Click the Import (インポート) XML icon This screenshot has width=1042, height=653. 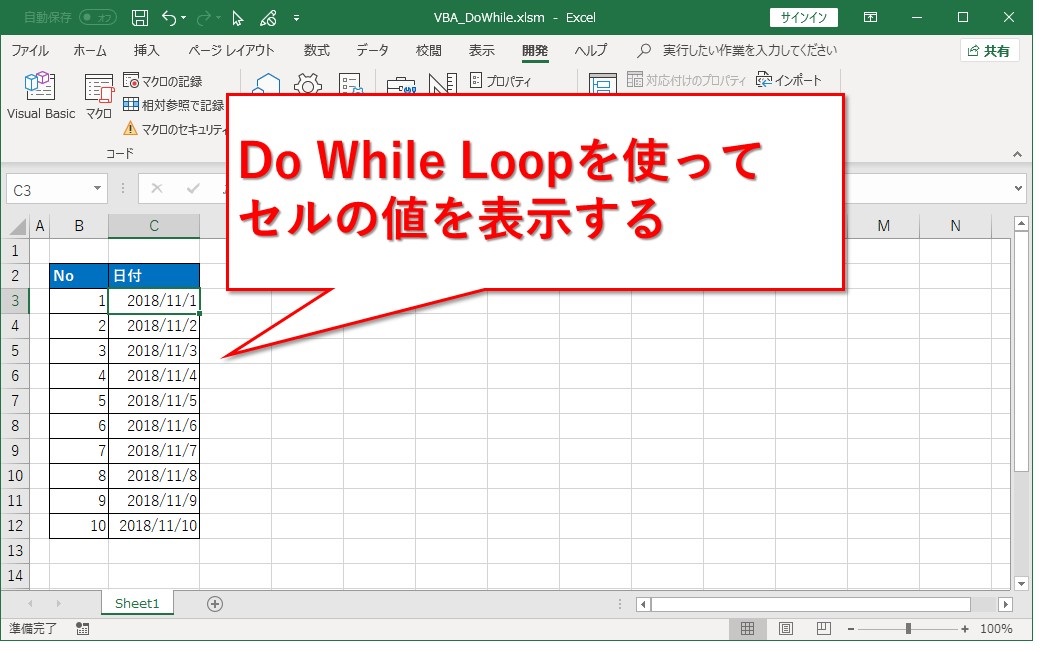(x=789, y=80)
